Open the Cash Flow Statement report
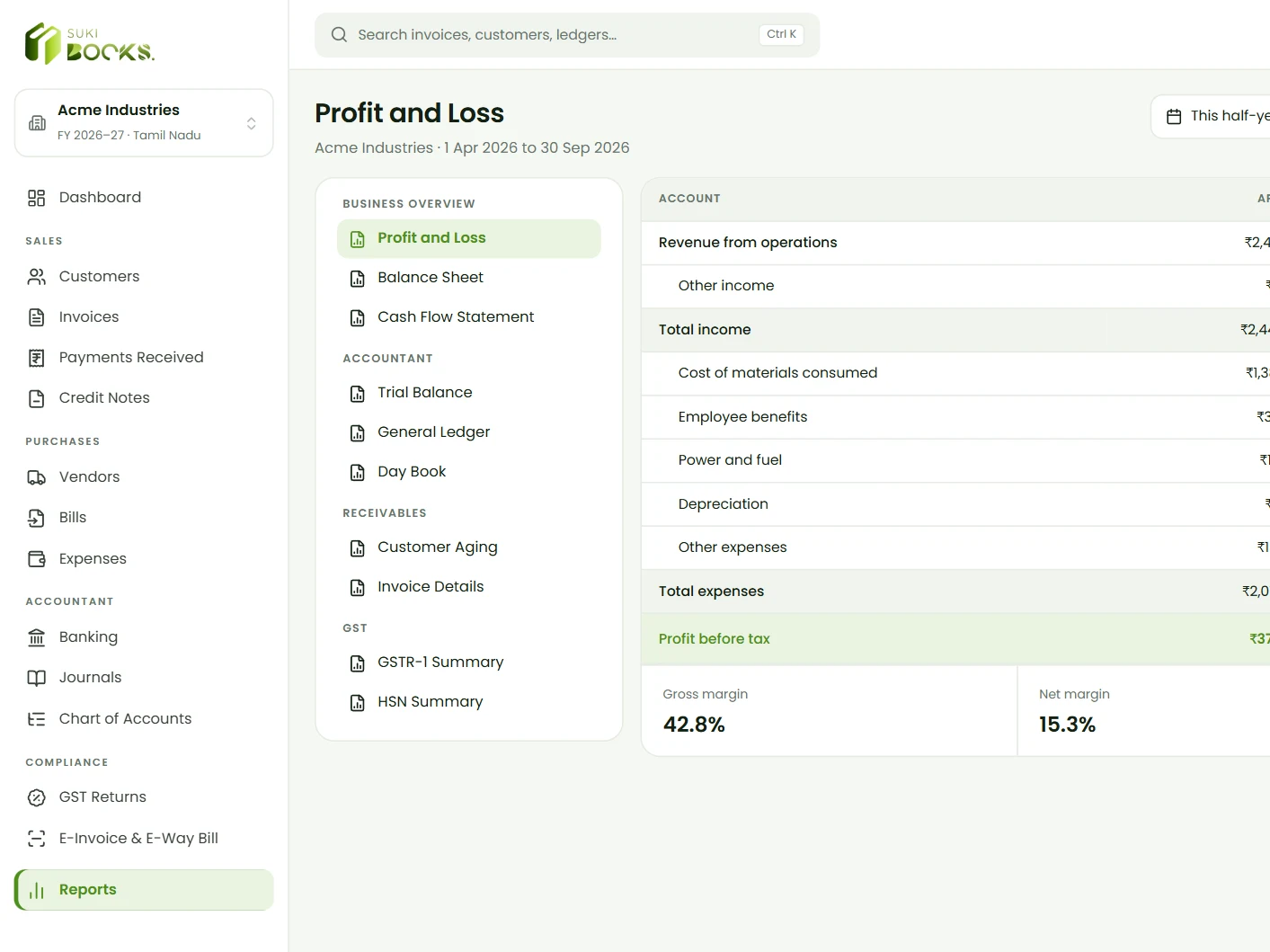 point(468,317)
